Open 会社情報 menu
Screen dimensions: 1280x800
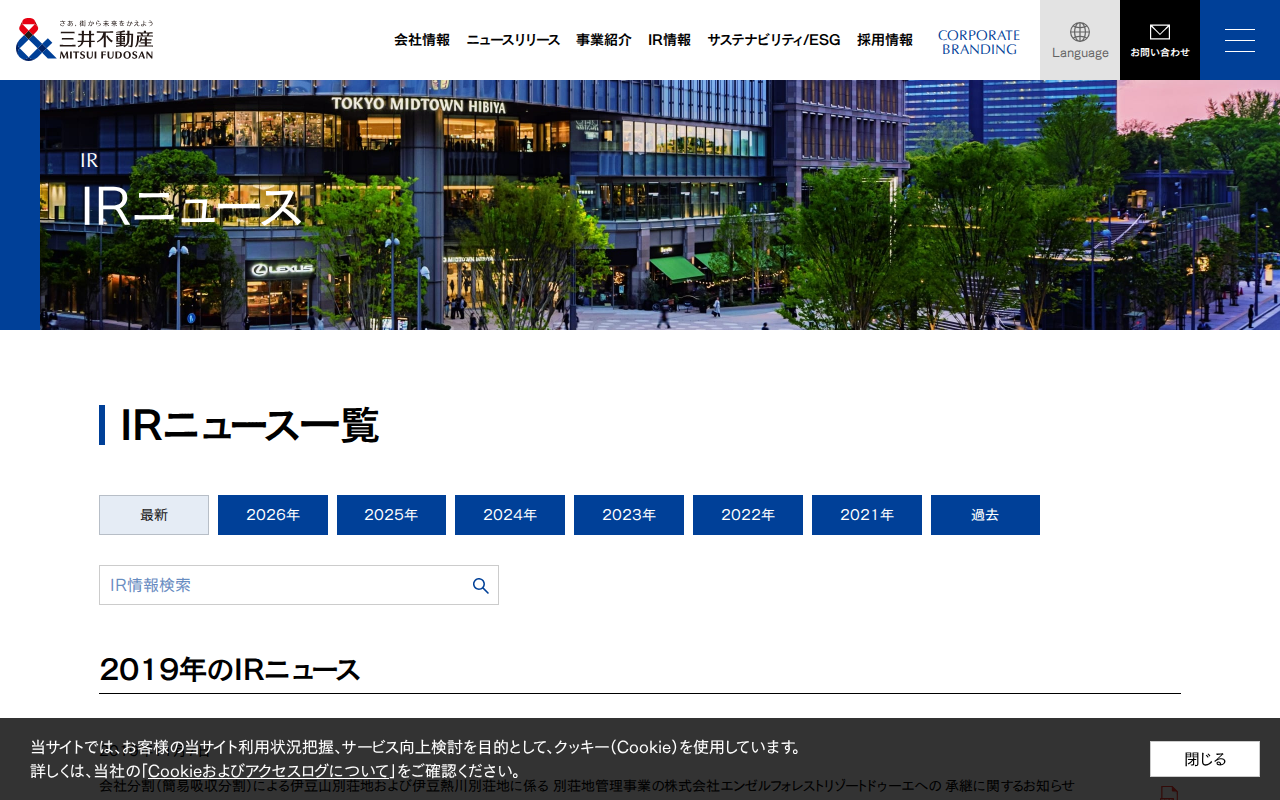pos(422,40)
